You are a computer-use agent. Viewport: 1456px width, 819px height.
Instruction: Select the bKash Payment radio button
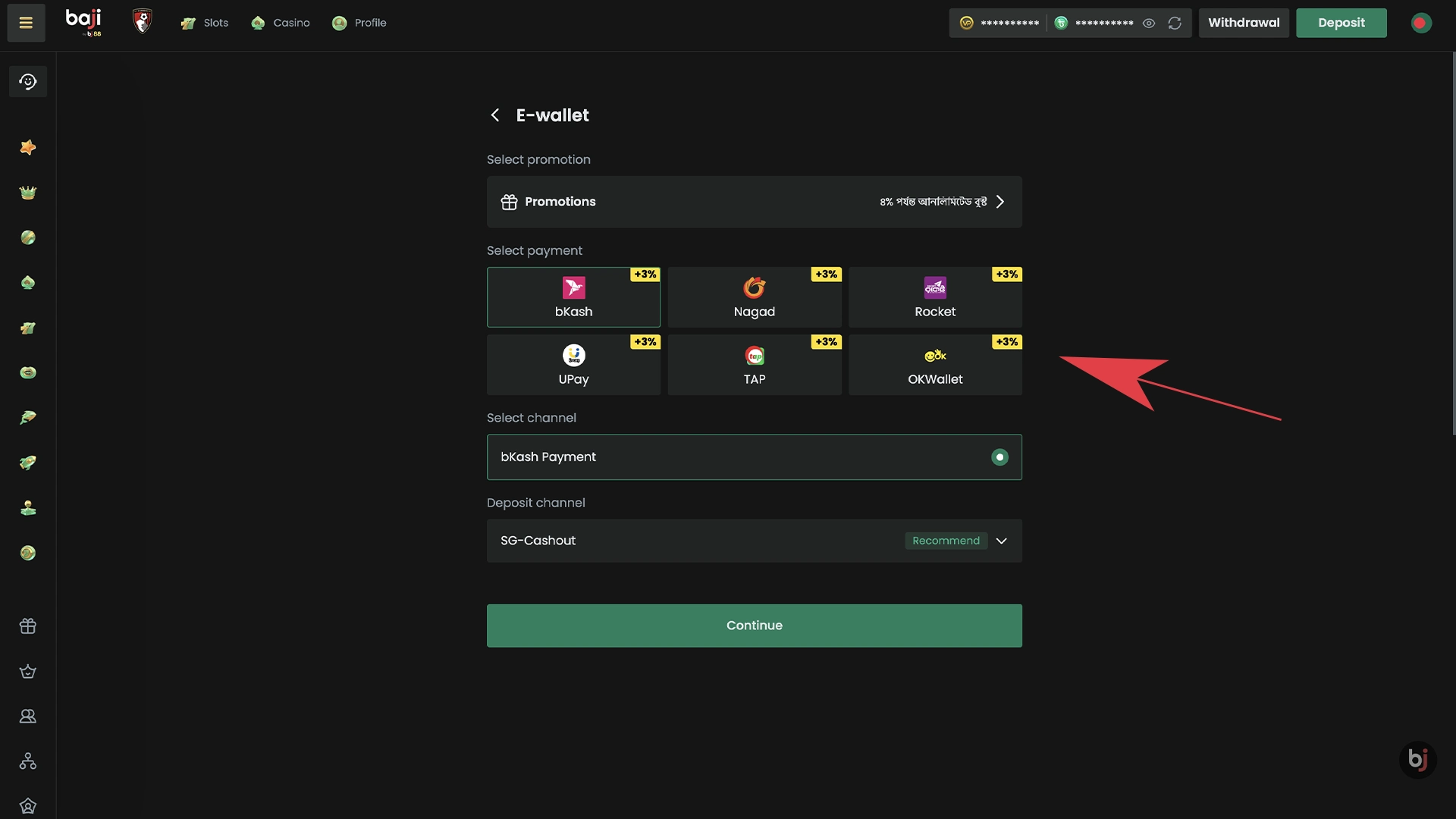[999, 457]
